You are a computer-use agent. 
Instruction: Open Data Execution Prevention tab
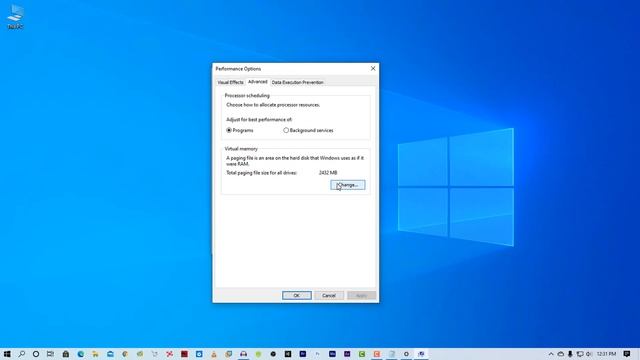pos(298,82)
